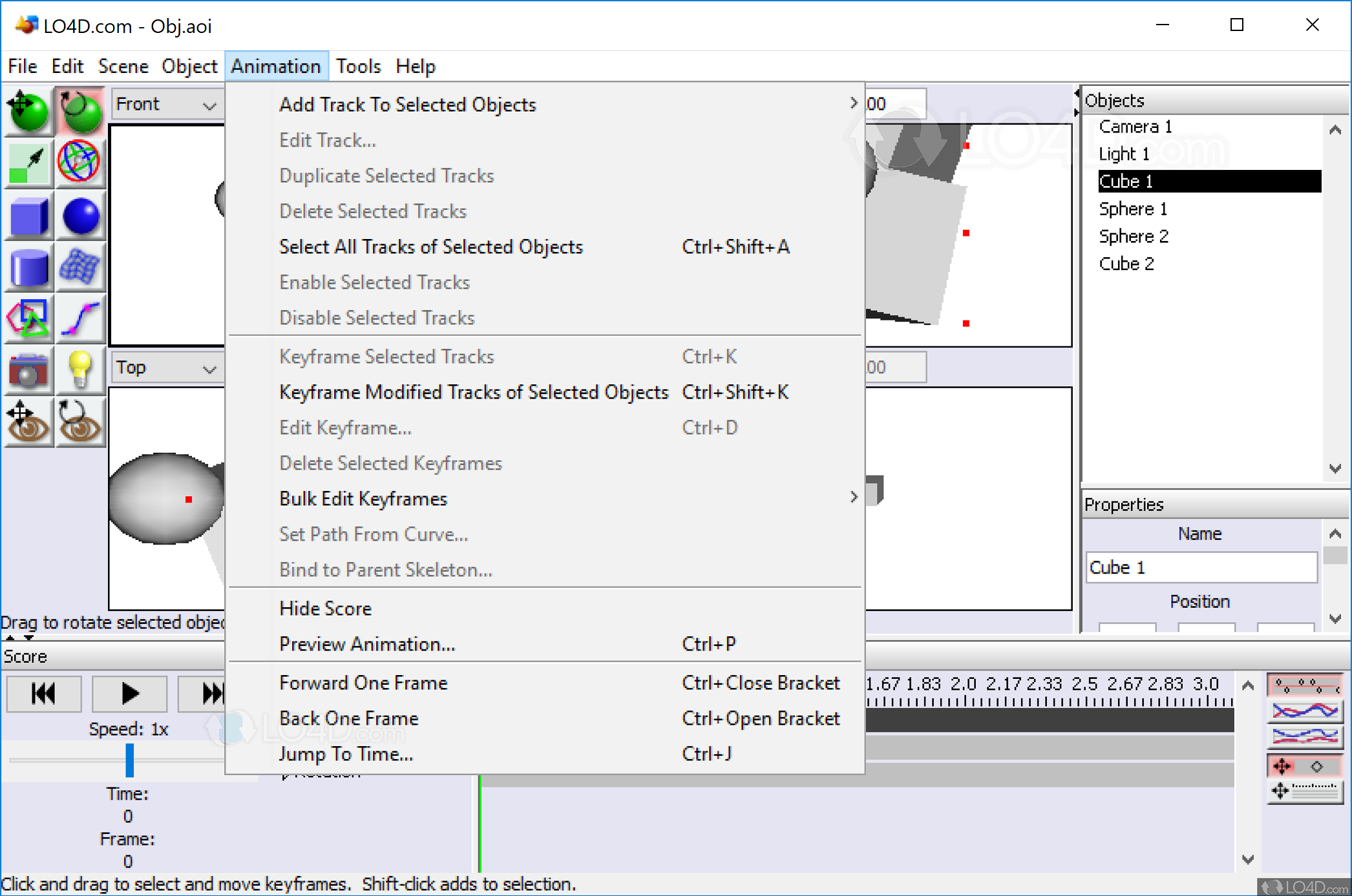Open the Top view dropdown
1352x896 pixels.
pos(166,368)
